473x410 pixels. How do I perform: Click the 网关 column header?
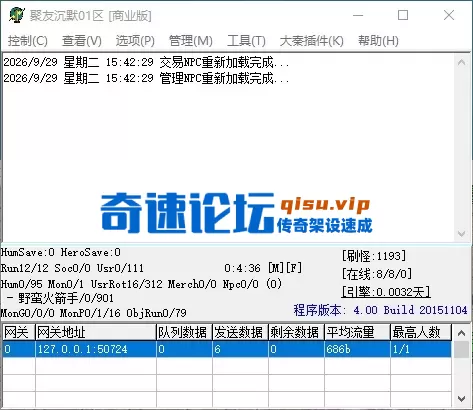tap(19, 332)
